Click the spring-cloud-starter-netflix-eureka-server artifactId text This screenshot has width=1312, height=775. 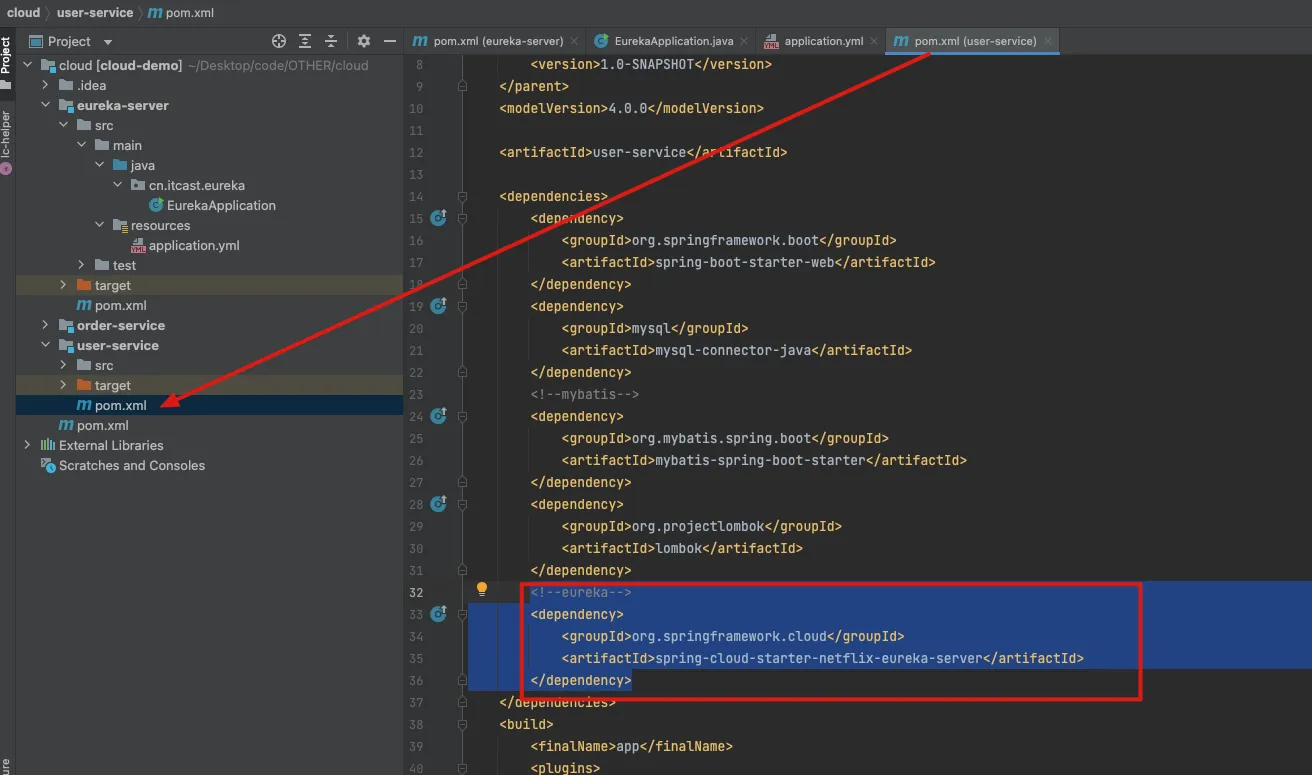pyautogui.click(x=818, y=658)
